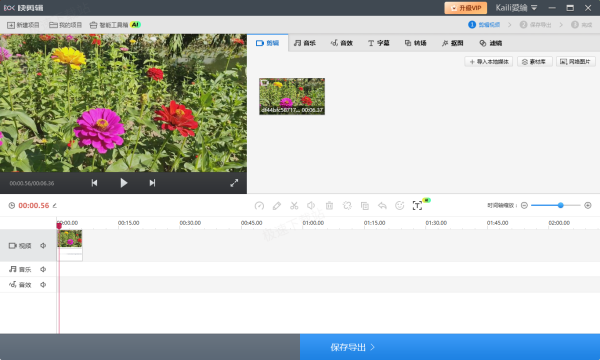Open the AI smart toolbox
Image resolution: width=600 pixels, height=360 pixels.
[x=115, y=25]
